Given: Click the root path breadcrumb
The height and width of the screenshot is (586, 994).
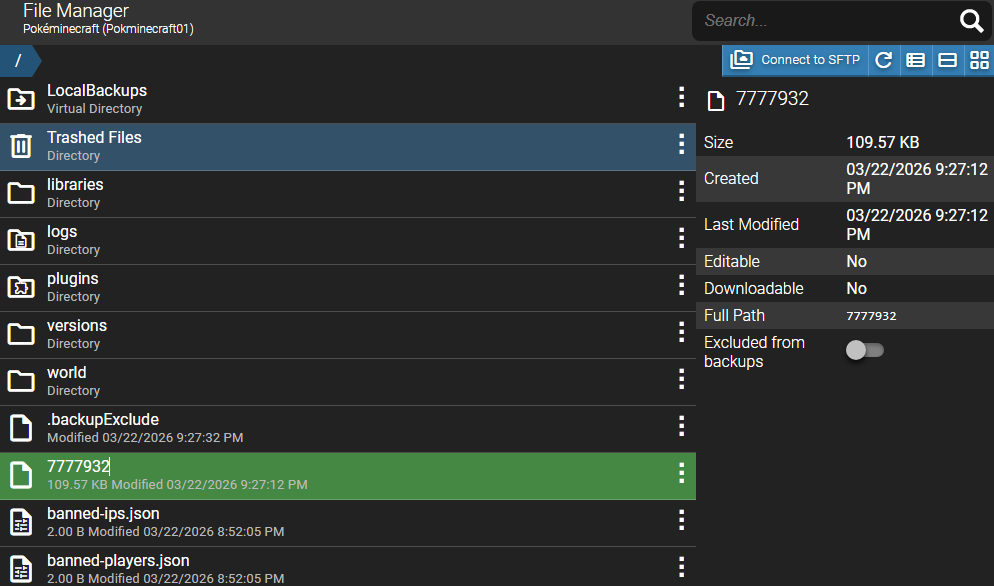Looking at the screenshot, I should [x=18, y=61].
